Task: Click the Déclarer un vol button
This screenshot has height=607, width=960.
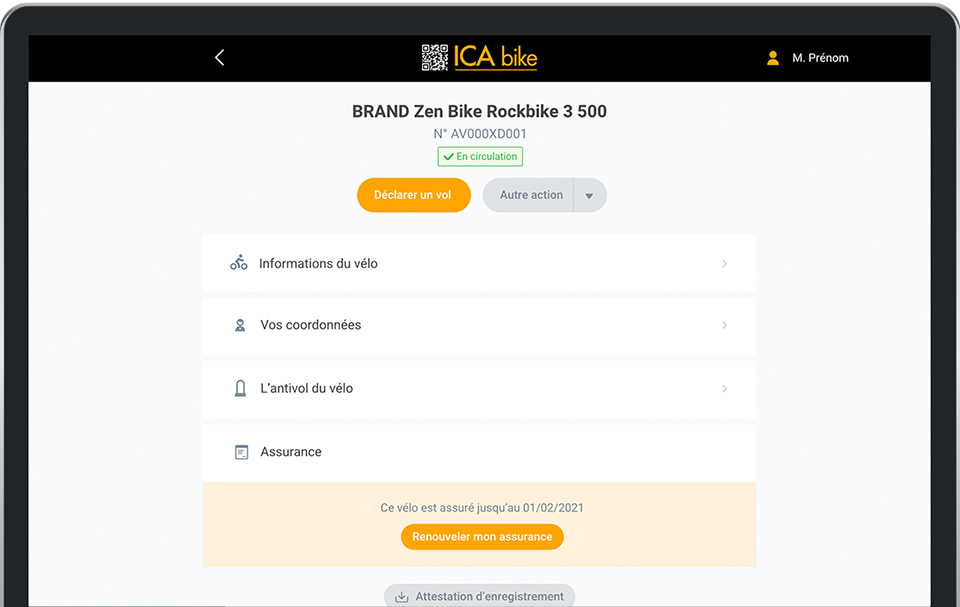Action: coord(414,195)
